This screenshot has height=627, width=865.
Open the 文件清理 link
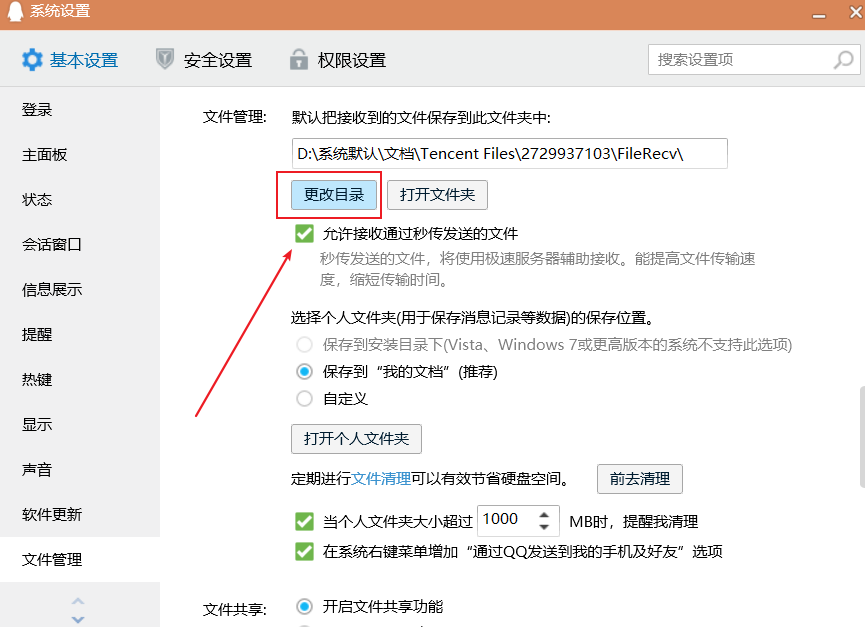[x=381, y=479]
